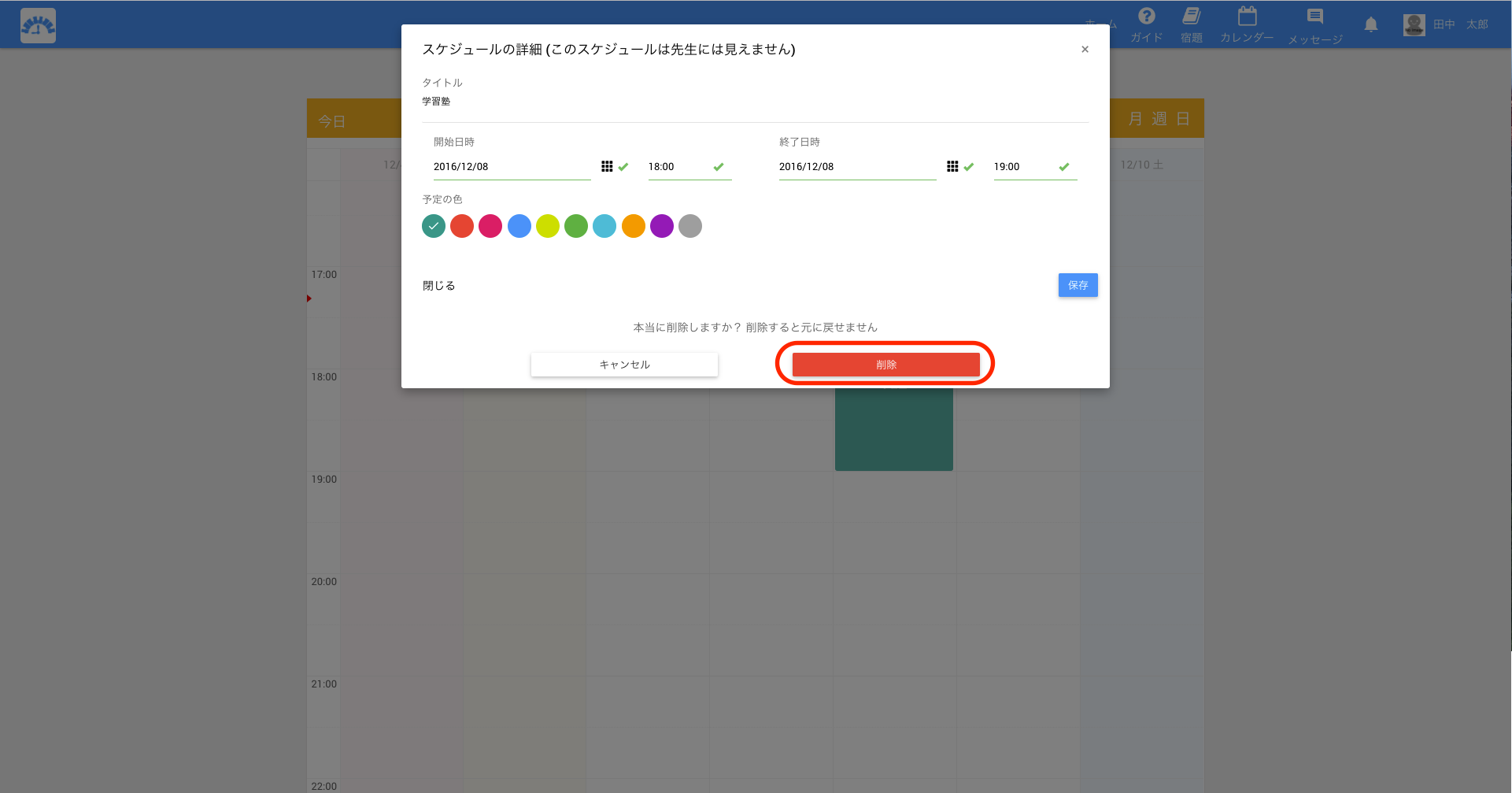Screen dimensions: 1512x793
Task: Click the 保存 save button
Action: (x=1078, y=285)
